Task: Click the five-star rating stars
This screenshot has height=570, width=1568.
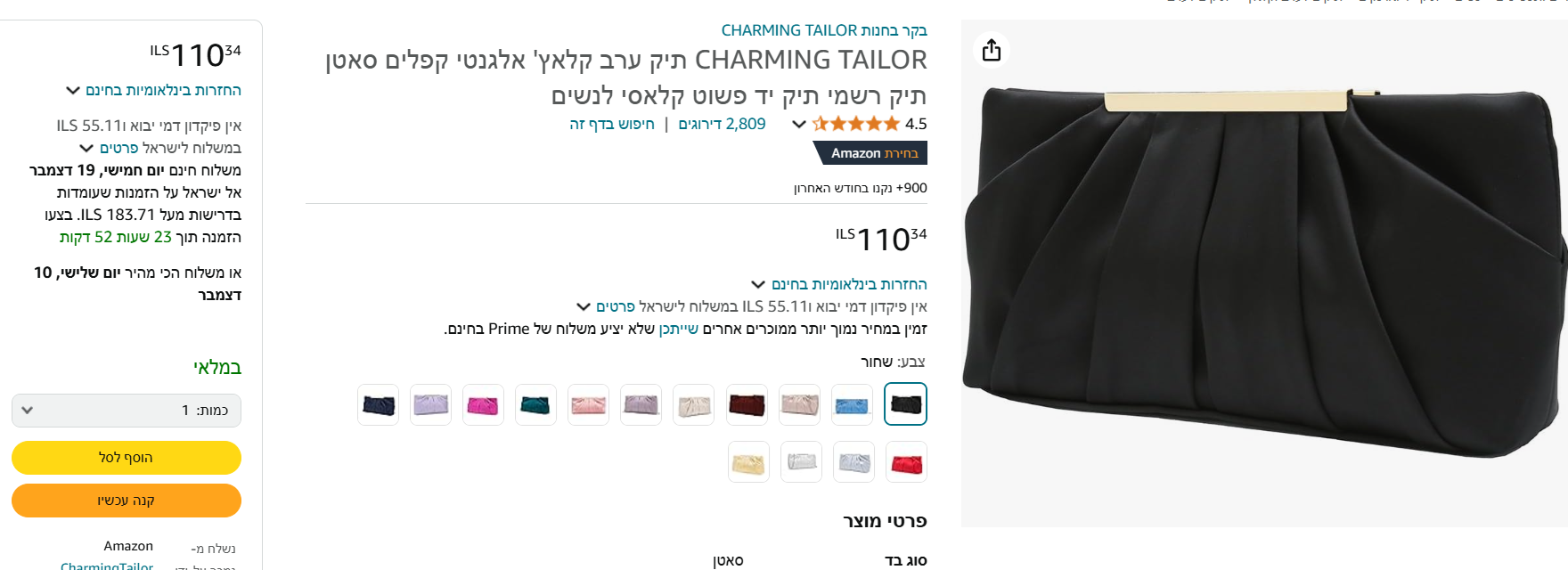Action: coord(856,124)
